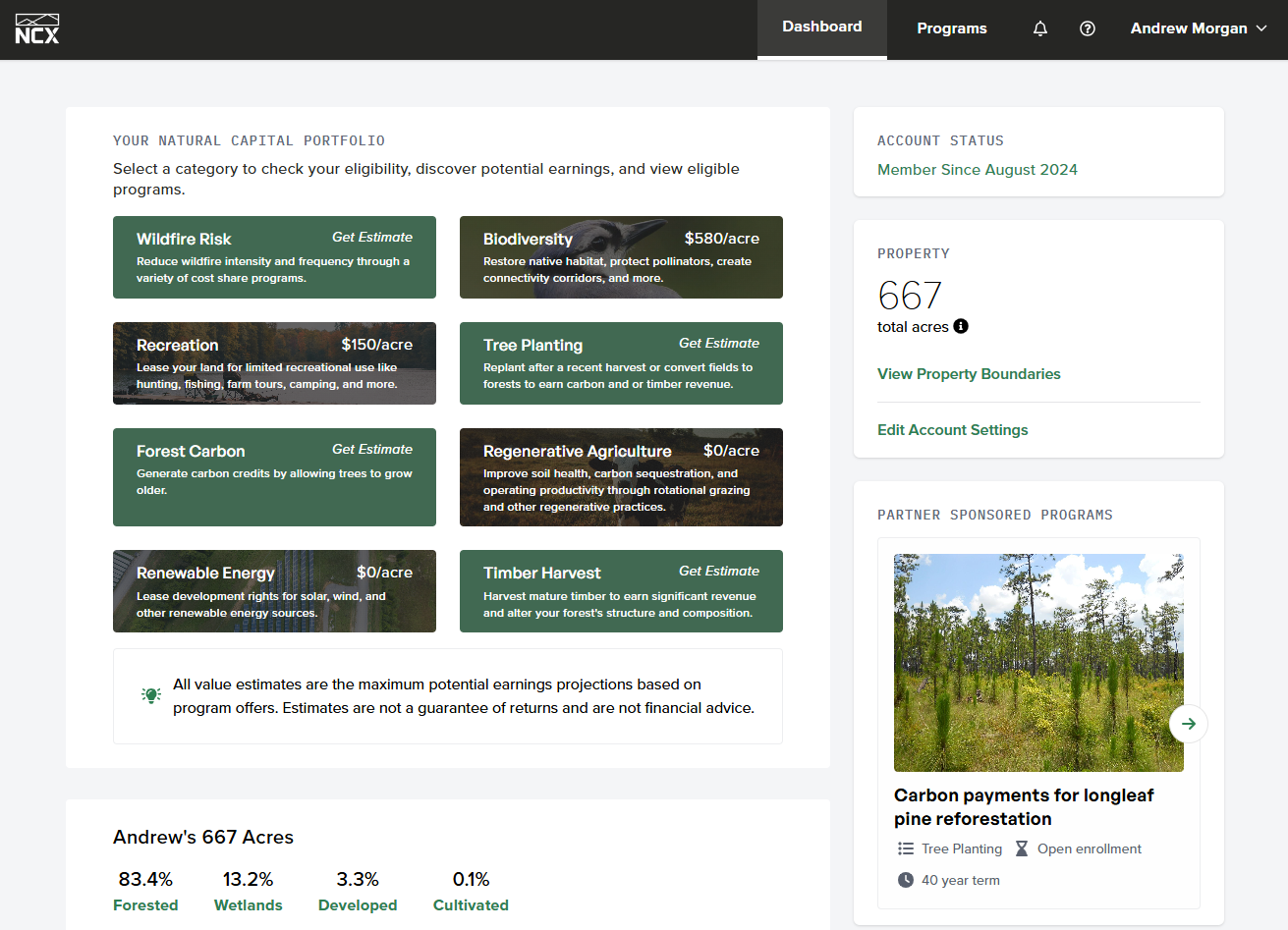Expand the Andrew Morgan account menu

1198,28
